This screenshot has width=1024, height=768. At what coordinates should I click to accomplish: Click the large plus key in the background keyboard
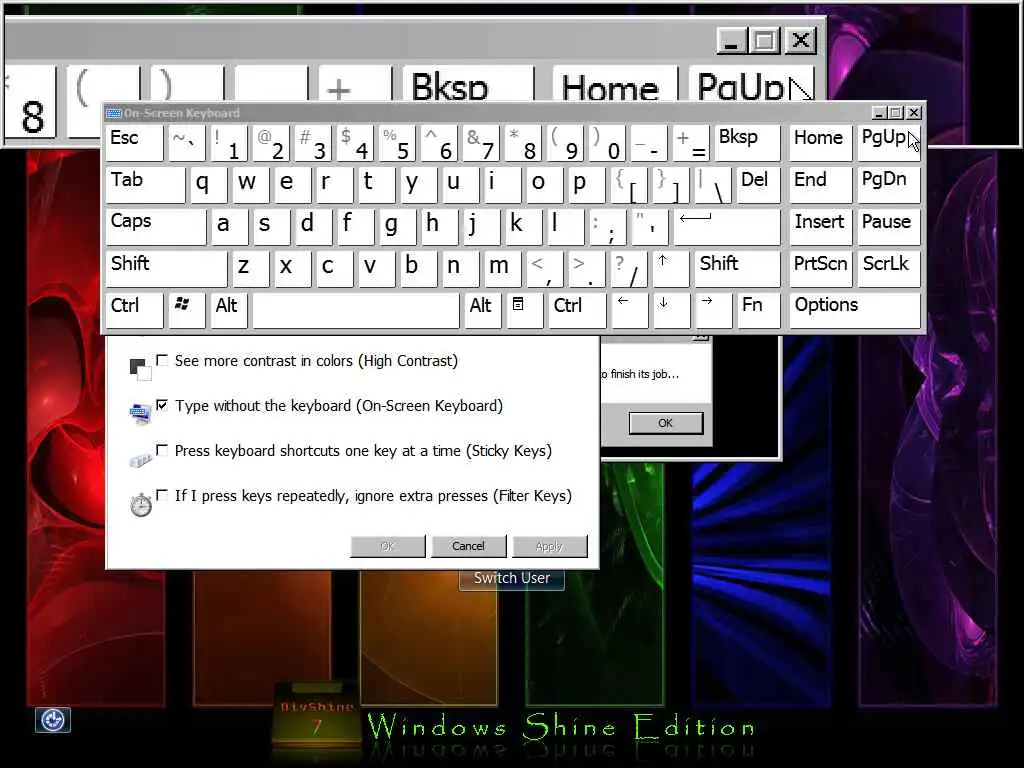355,84
